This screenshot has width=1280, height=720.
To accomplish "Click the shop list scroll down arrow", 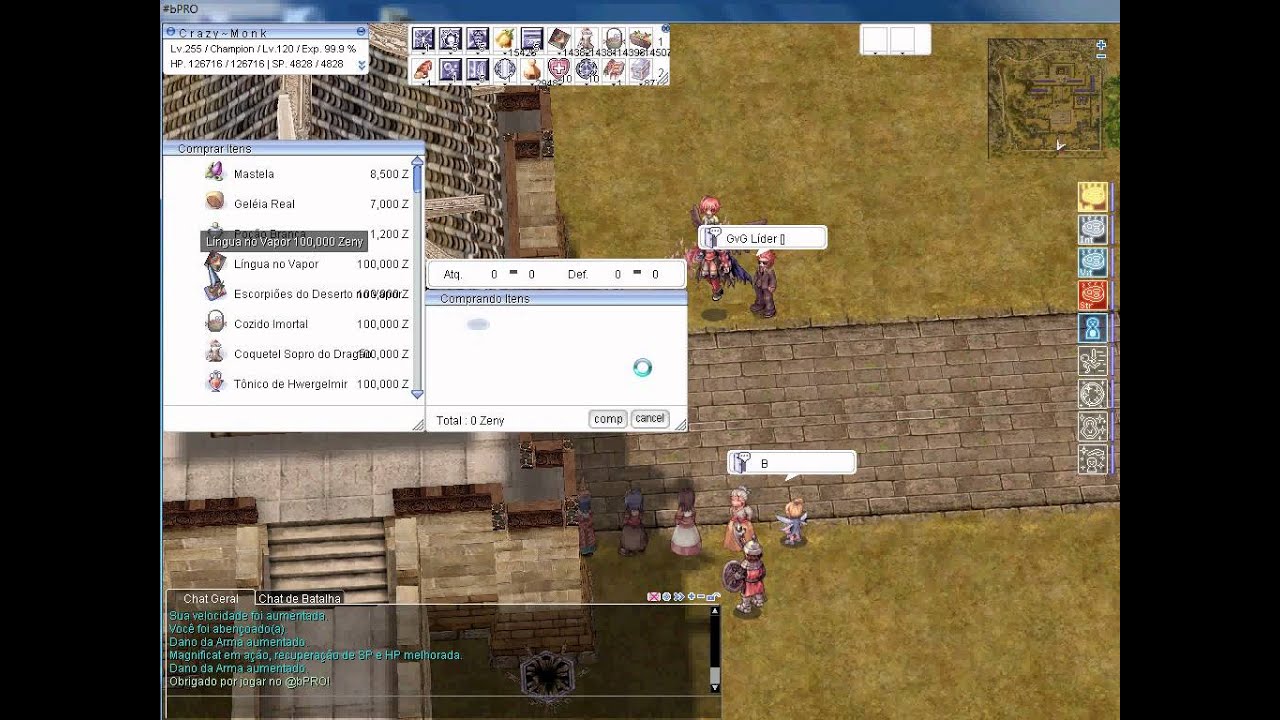I will [417, 394].
